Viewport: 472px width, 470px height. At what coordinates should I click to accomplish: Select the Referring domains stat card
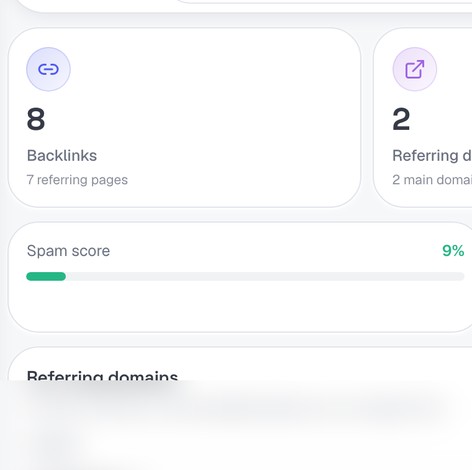pyautogui.click(x=423, y=118)
